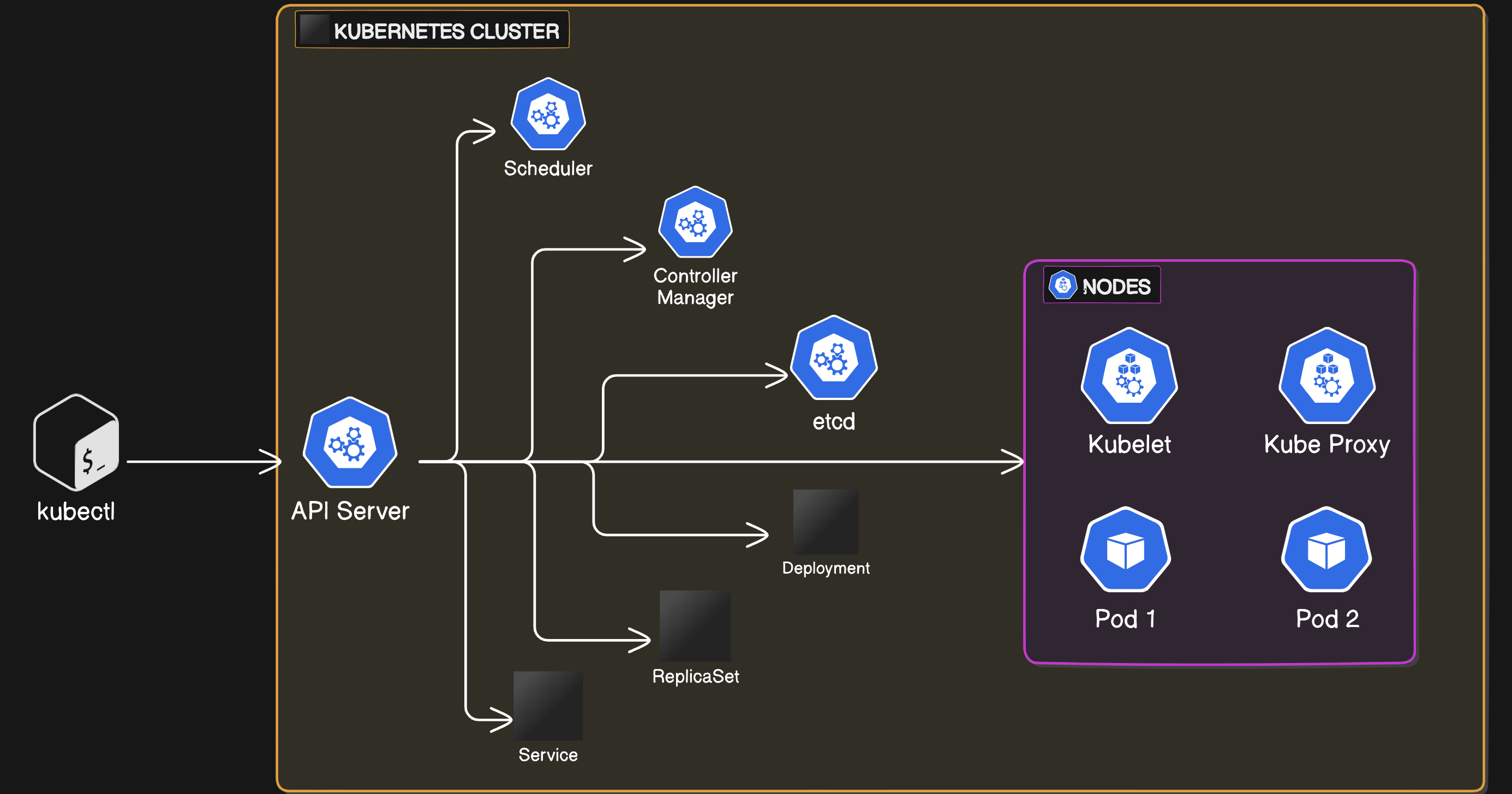Select the Service dark square
Screen dimensions: 1512x794
[x=548, y=706]
